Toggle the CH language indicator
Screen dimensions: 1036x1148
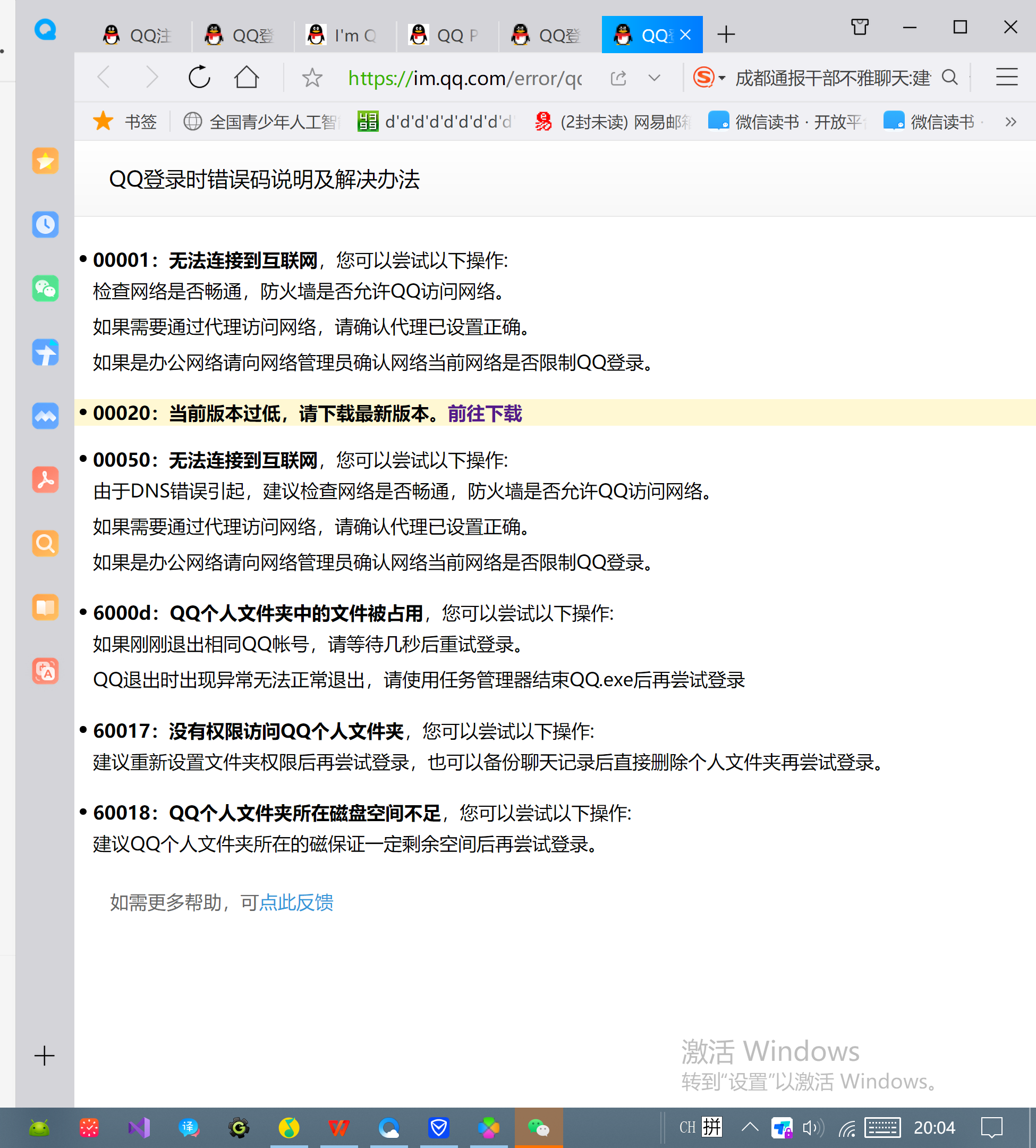[x=687, y=1127]
